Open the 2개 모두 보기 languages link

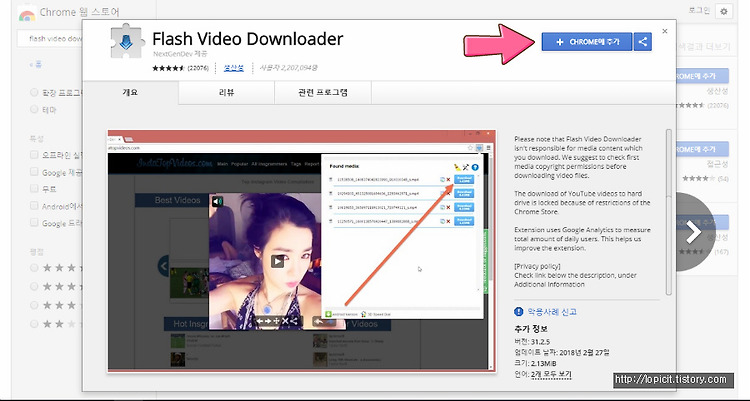[x=551, y=374]
